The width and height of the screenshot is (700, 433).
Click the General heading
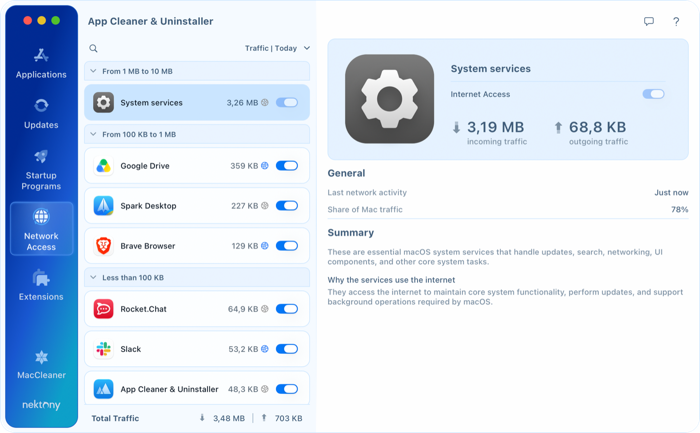346,173
